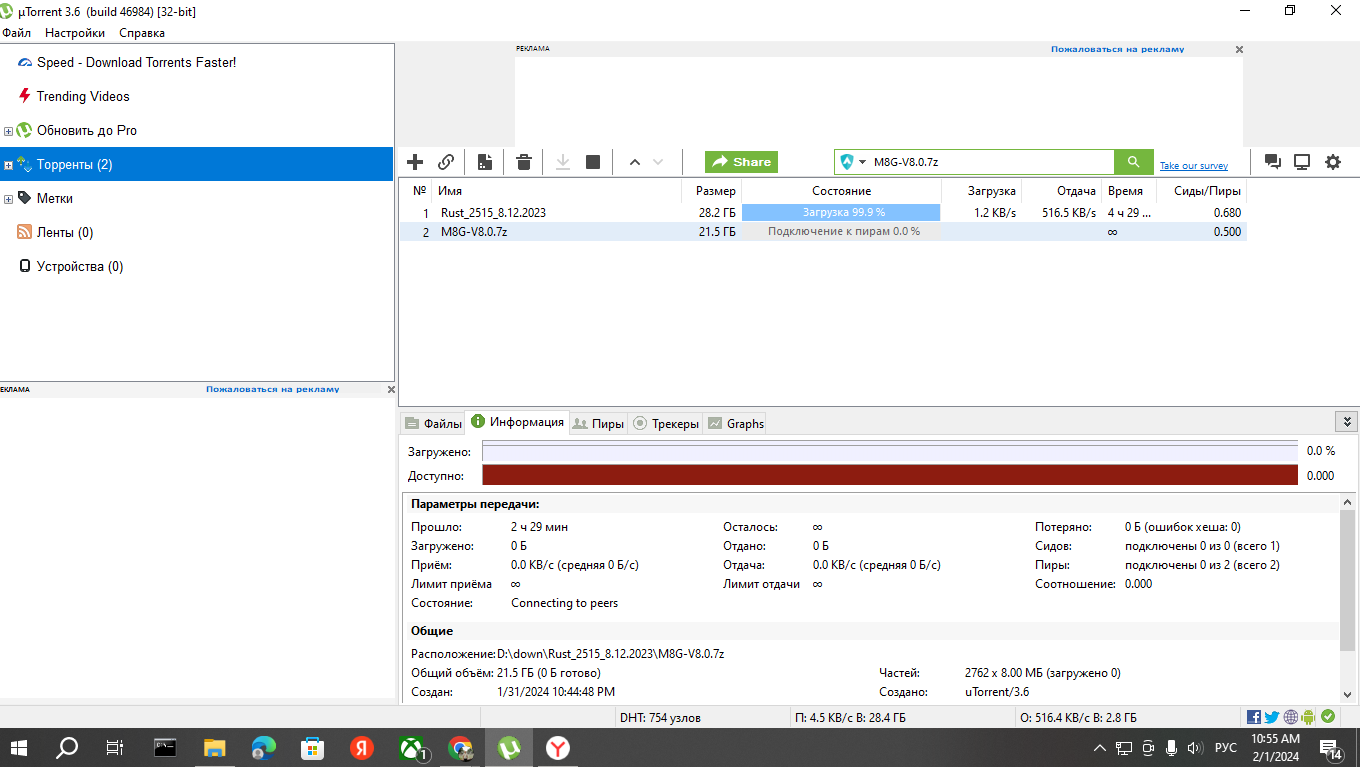Select Ленты (0) feeds in sidebar

tap(65, 232)
